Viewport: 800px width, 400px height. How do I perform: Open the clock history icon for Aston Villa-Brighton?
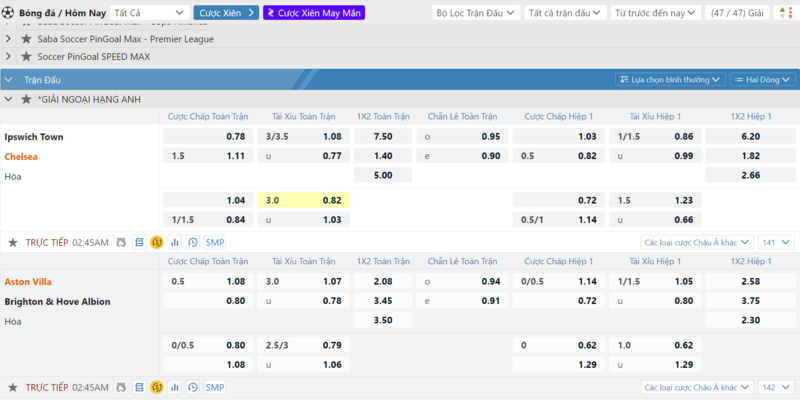click(192, 388)
